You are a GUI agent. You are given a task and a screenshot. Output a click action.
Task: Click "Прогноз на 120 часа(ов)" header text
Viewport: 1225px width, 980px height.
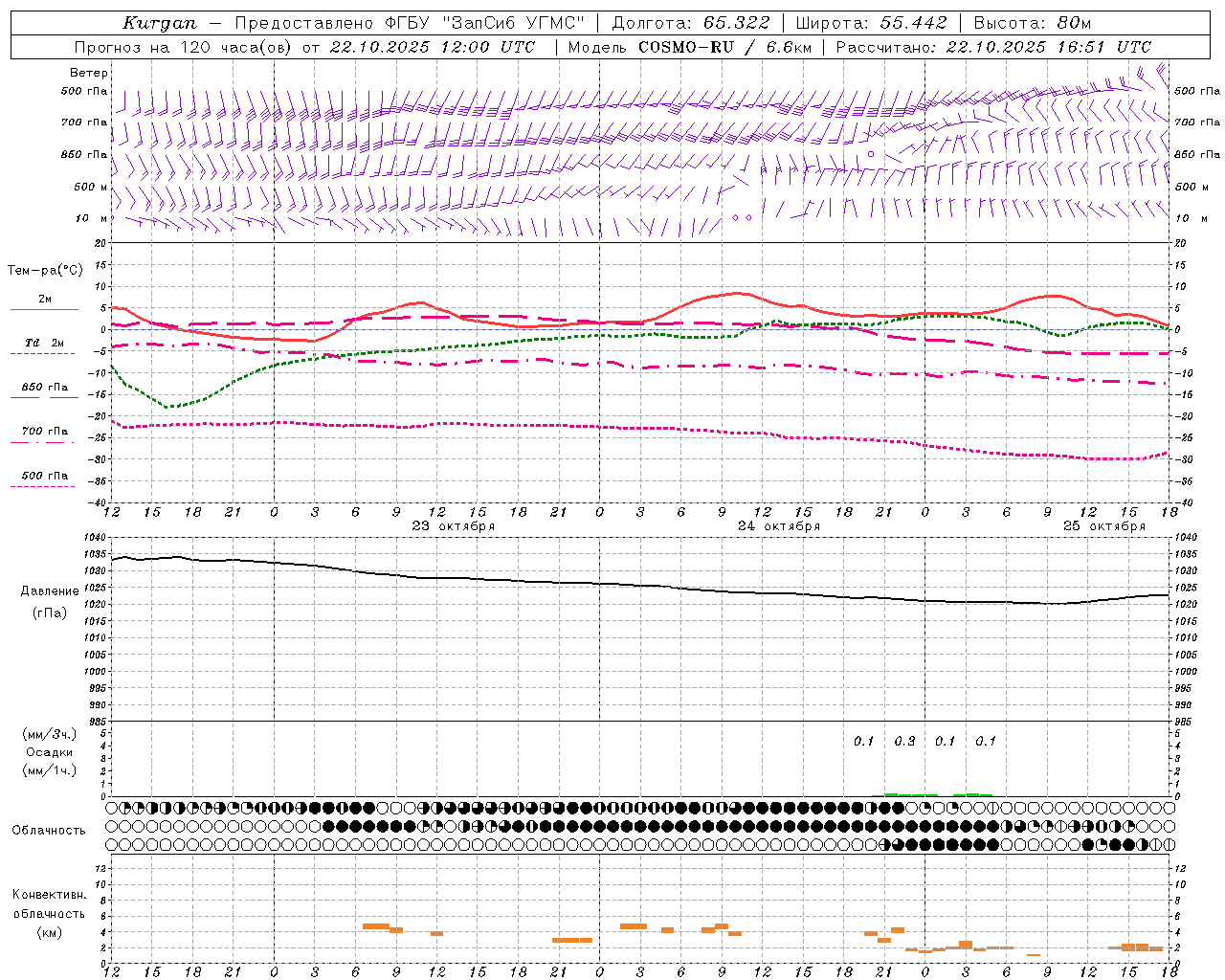pyautogui.click(x=185, y=47)
